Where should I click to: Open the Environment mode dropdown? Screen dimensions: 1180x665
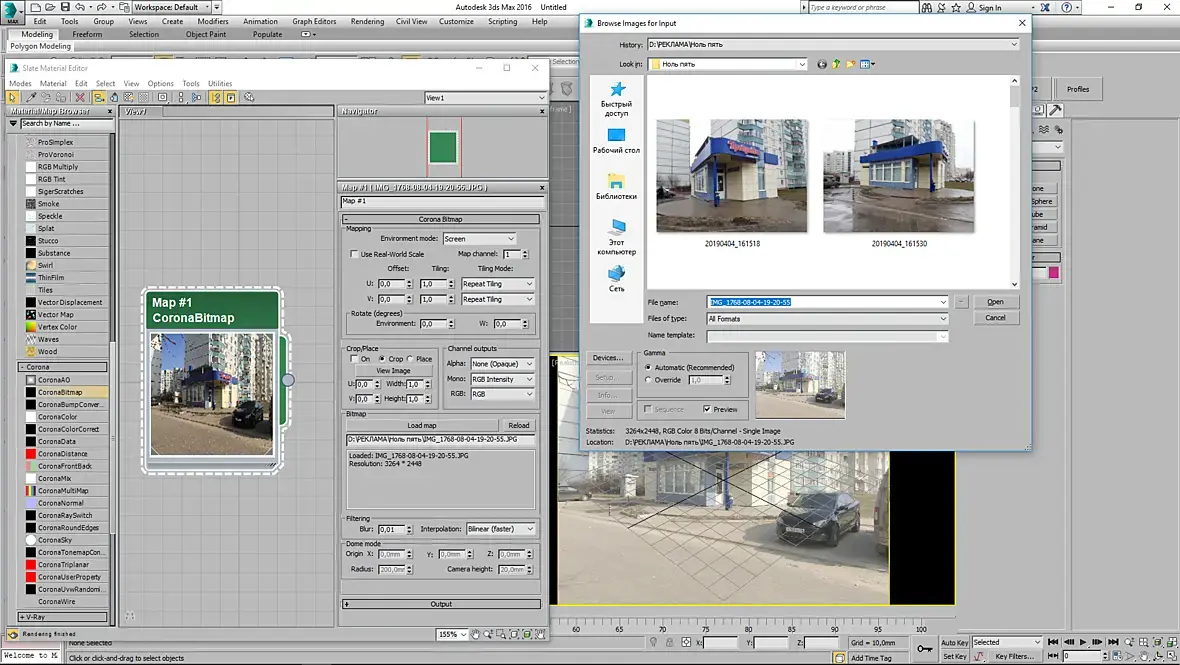(x=480, y=239)
